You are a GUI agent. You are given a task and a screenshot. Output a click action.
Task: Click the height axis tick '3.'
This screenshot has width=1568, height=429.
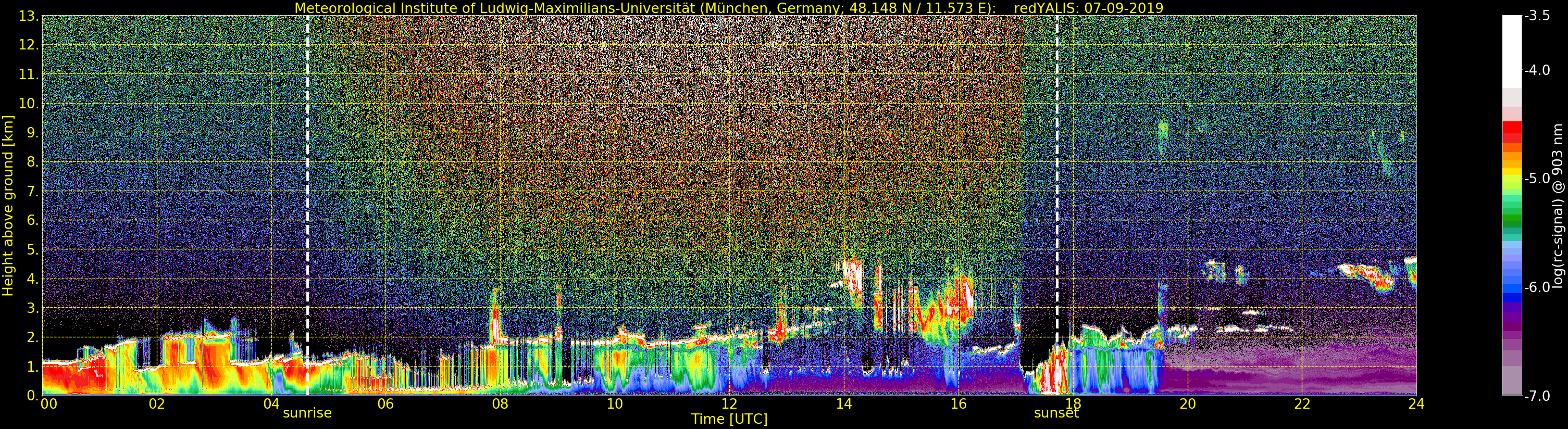[33, 308]
